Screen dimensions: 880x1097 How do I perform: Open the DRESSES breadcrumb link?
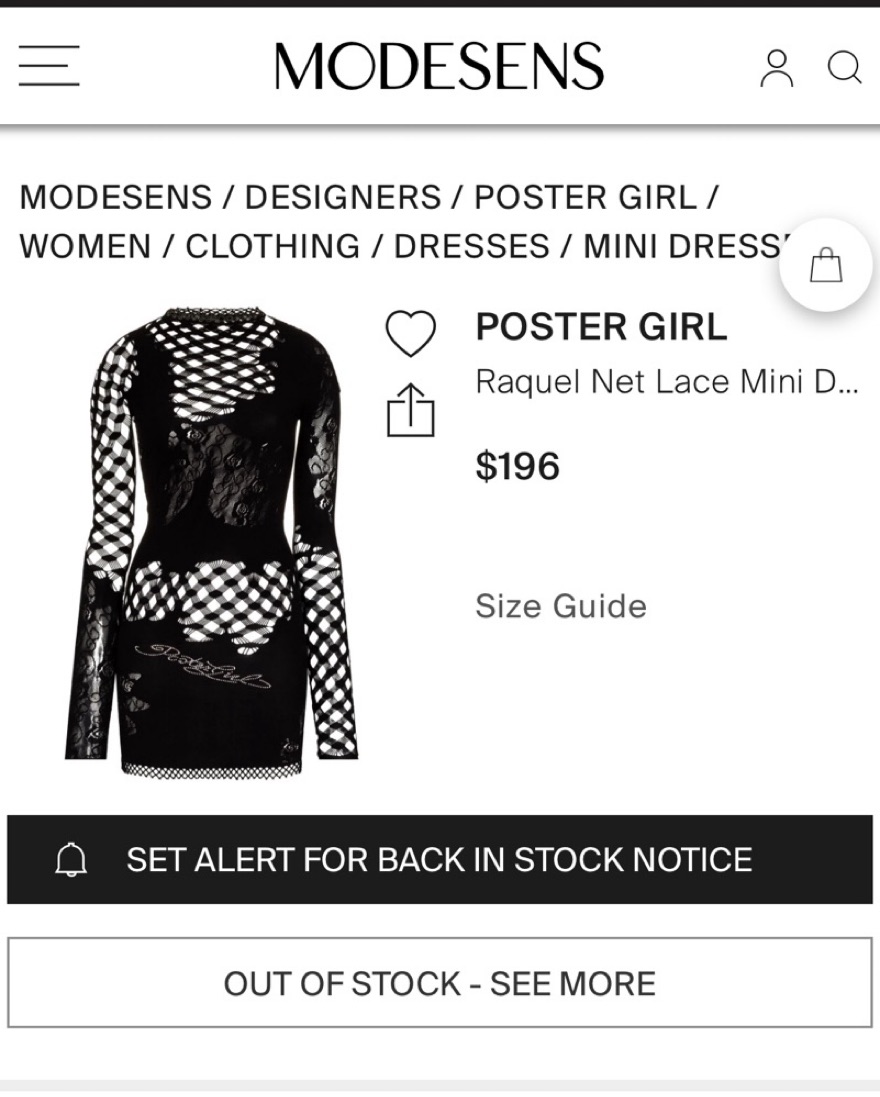coord(471,246)
